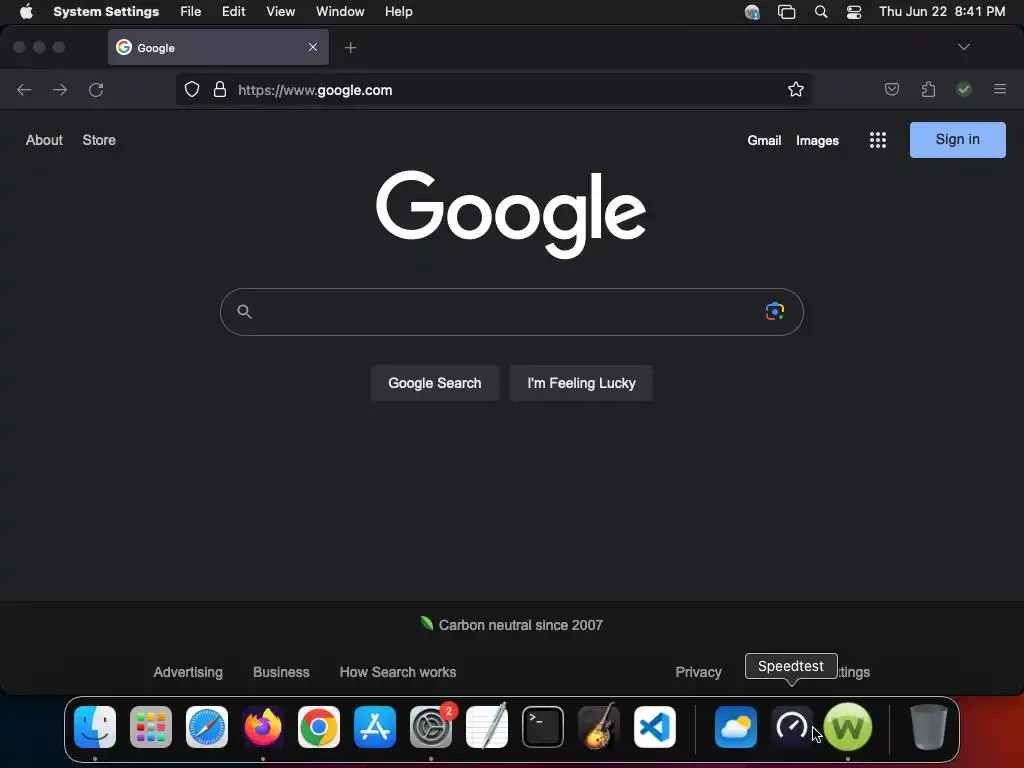
Task: Click the Google Search button
Action: (435, 383)
